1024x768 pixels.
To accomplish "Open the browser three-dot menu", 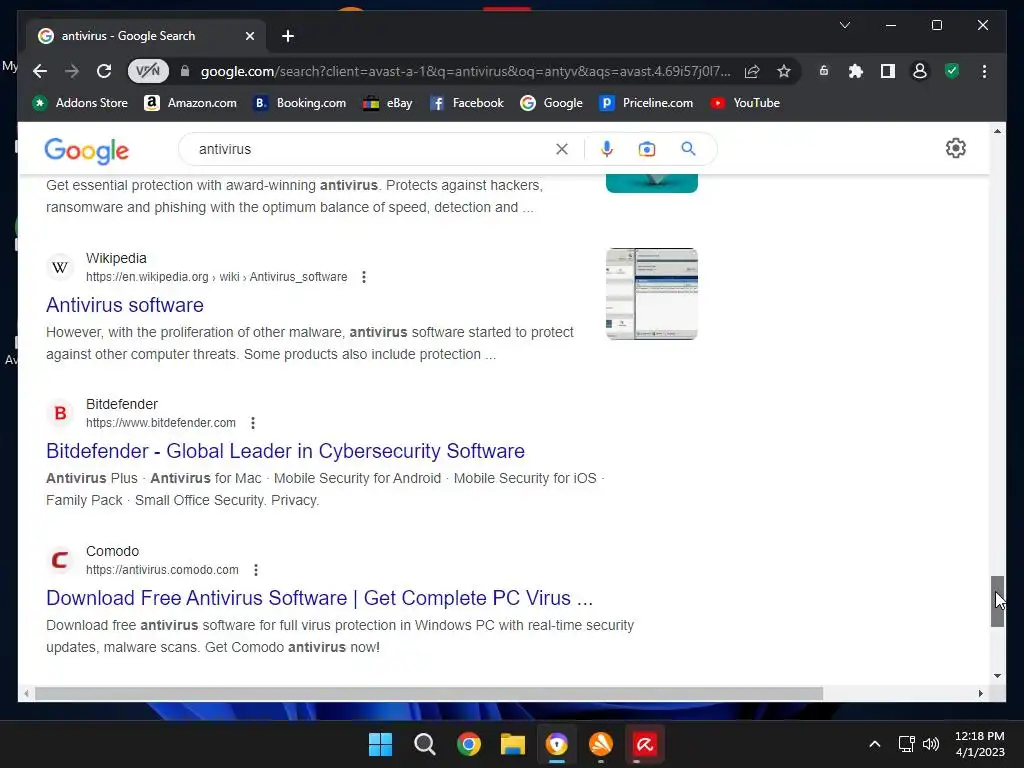I will pyautogui.click(x=984, y=71).
